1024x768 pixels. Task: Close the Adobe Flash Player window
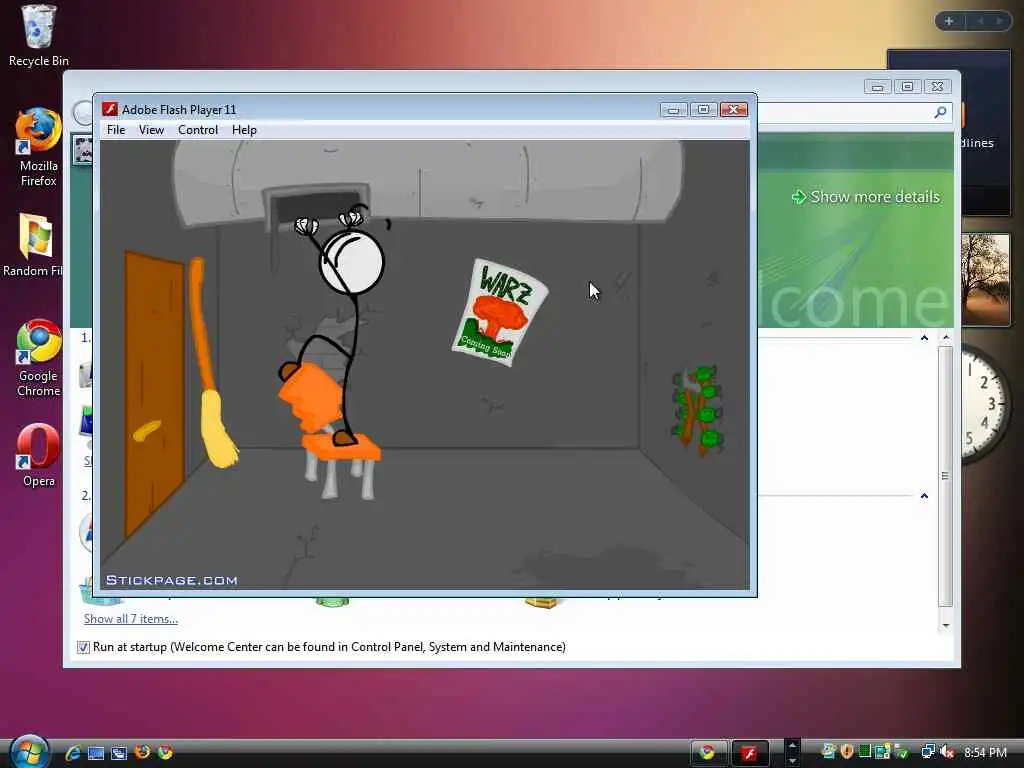click(733, 110)
